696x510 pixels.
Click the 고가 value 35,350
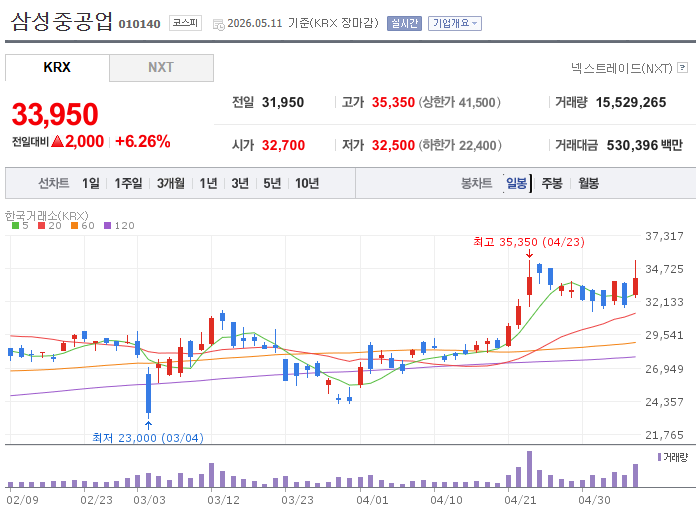pos(393,103)
